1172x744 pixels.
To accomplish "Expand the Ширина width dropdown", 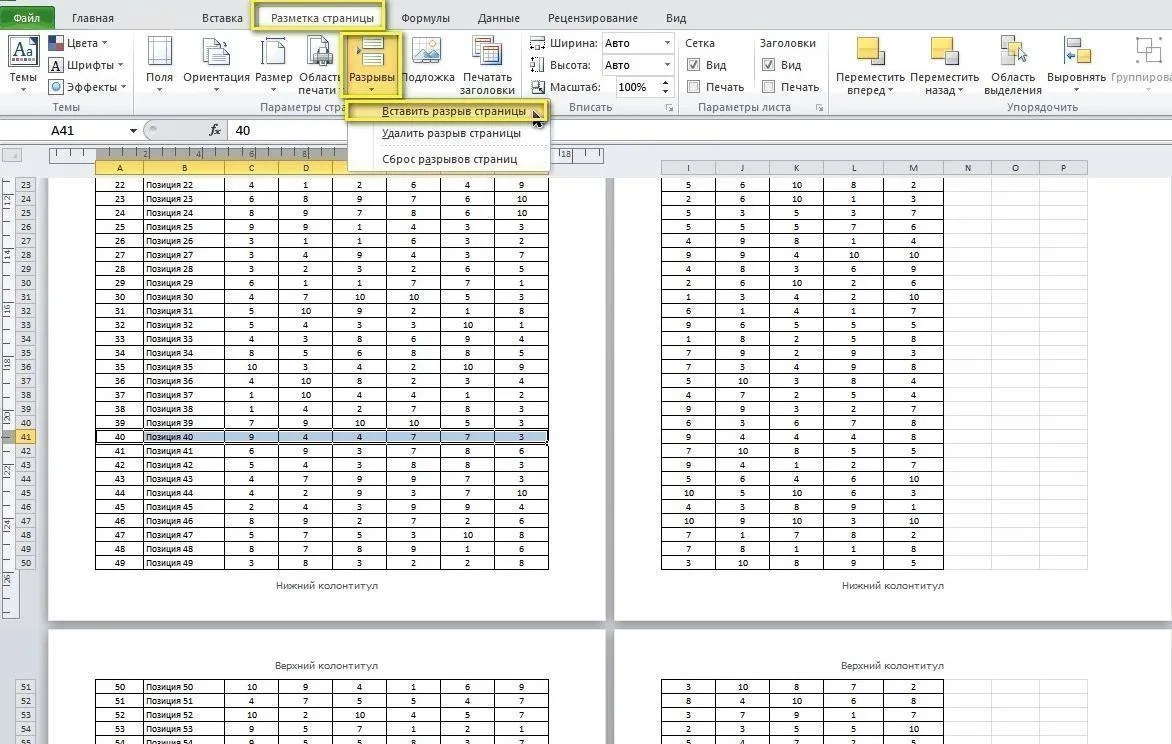I will [x=667, y=43].
